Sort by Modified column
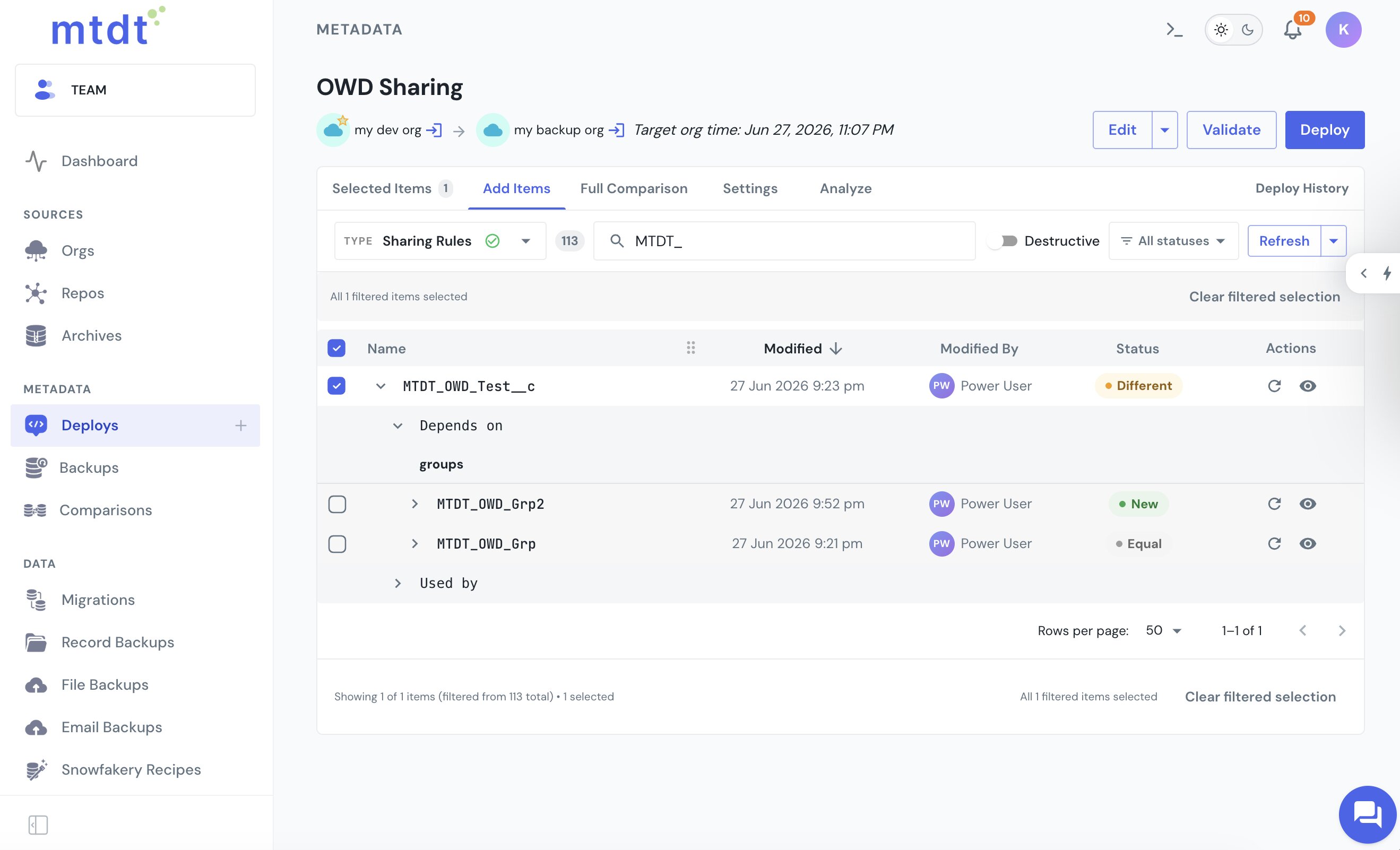Viewport: 1400px width, 850px height. tap(802, 348)
